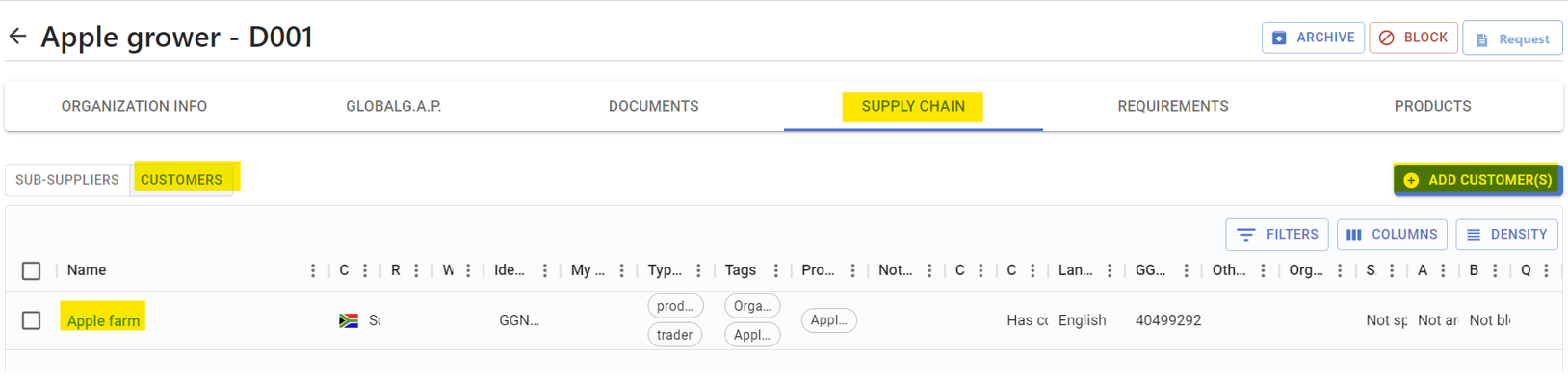
Task: Archive this Apple grower organization
Action: pyautogui.click(x=1313, y=38)
